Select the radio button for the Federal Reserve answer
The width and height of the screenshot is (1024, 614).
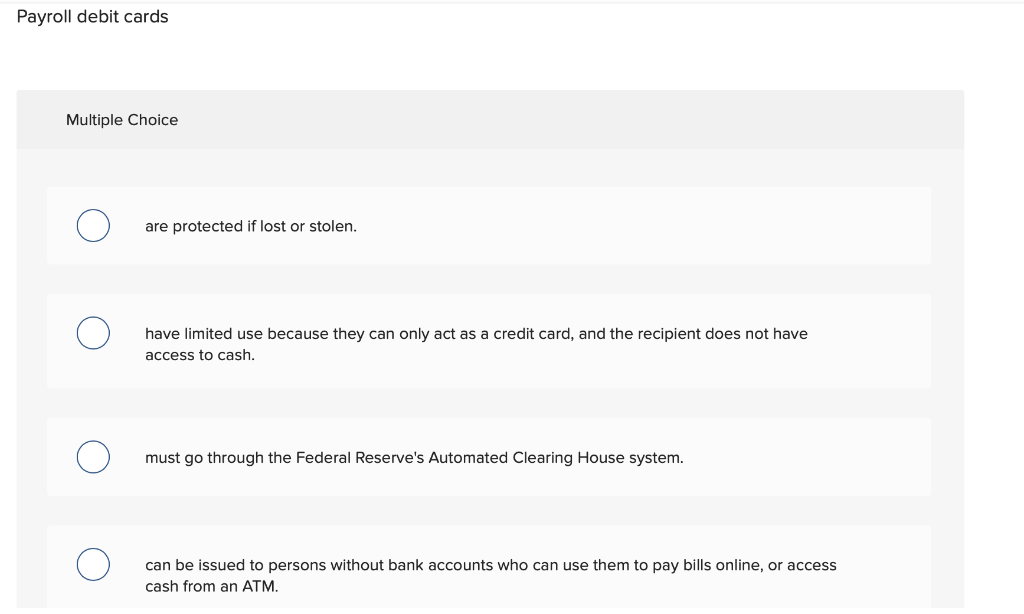pos(93,457)
